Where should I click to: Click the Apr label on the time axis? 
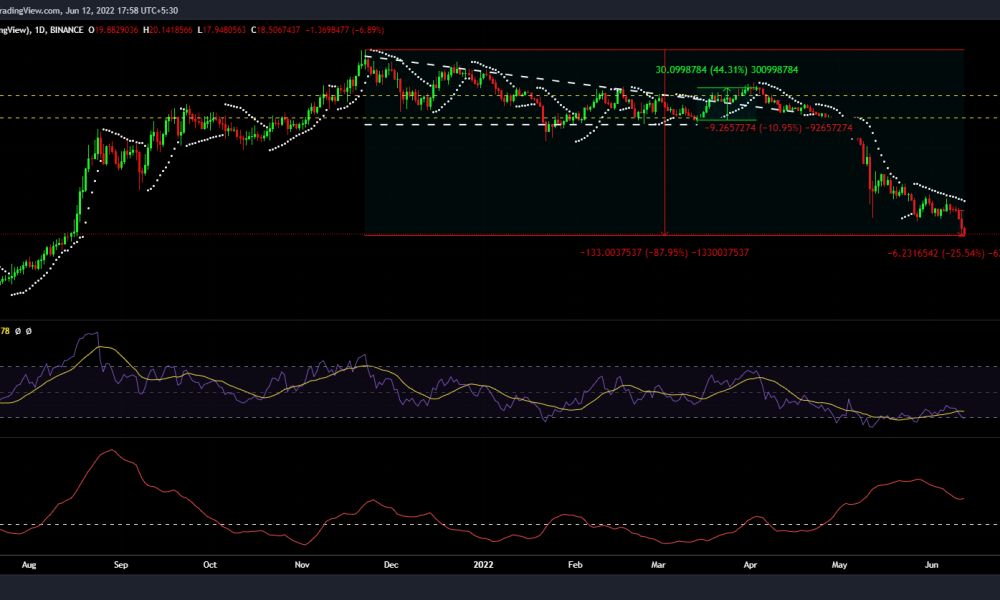[751, 565]
